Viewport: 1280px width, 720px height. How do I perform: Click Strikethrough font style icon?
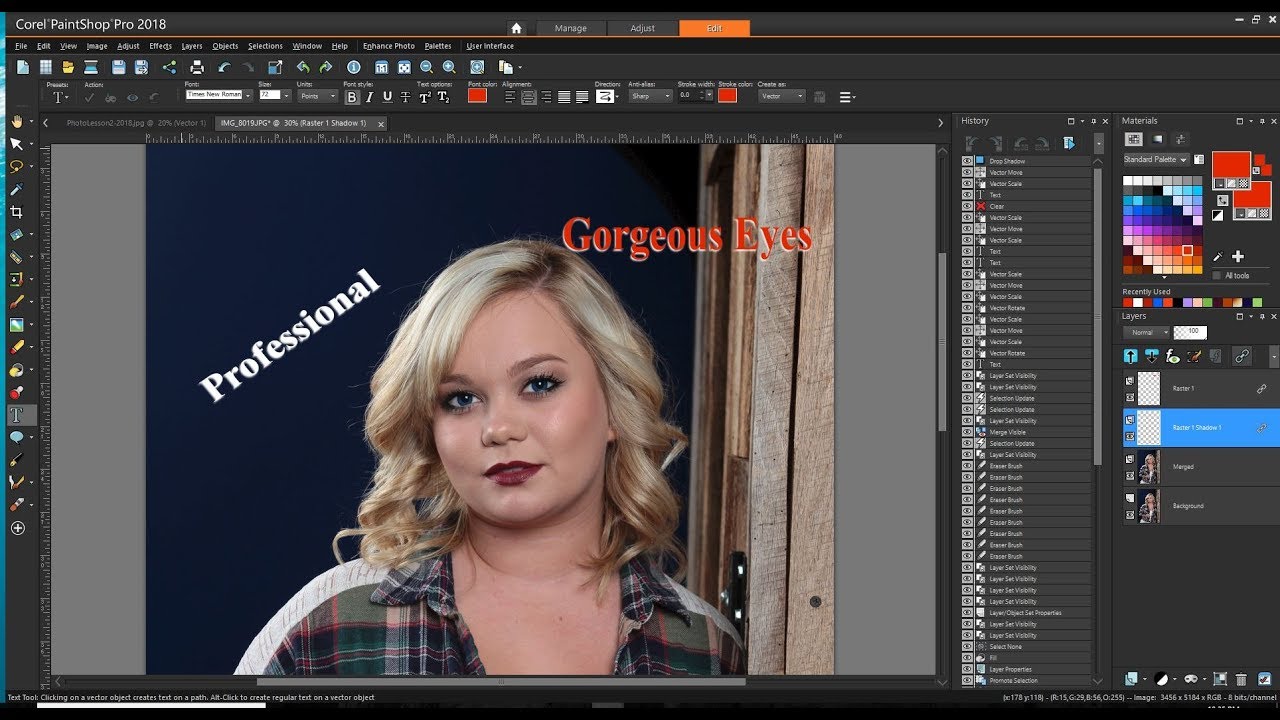click(405, 97)
